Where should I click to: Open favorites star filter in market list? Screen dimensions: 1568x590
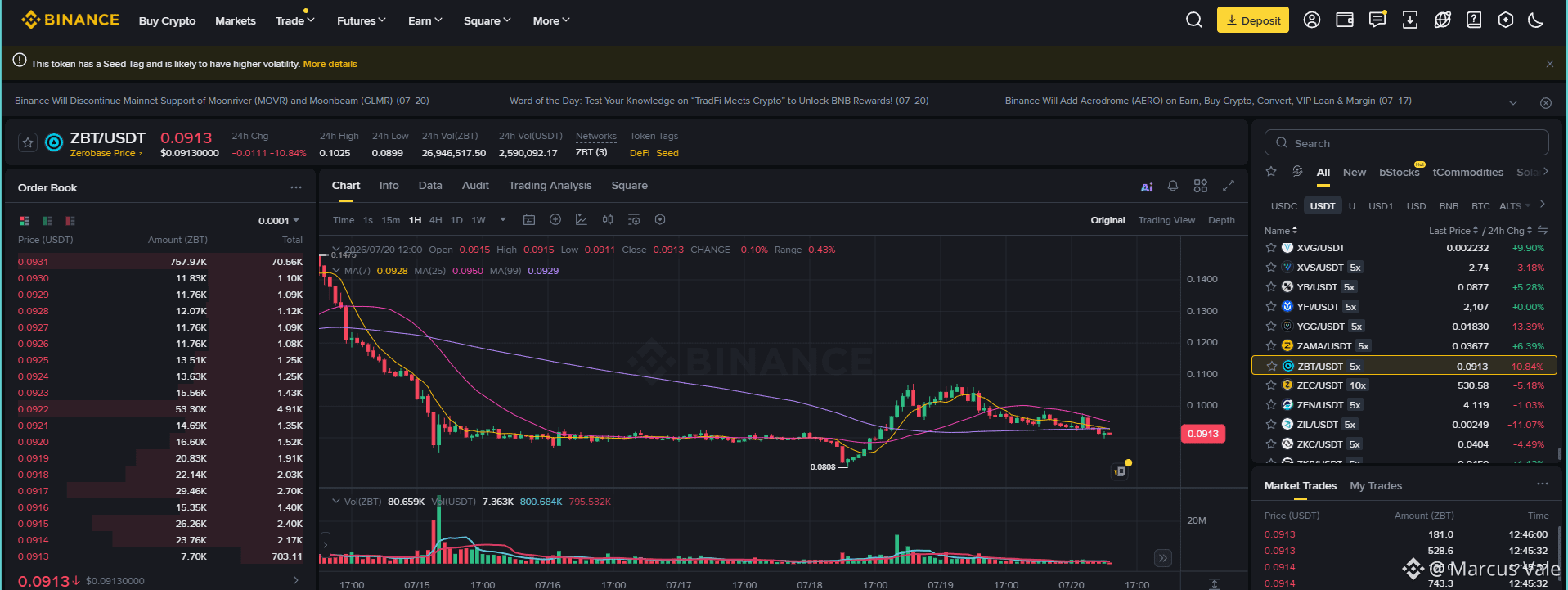click(1271, 172)
